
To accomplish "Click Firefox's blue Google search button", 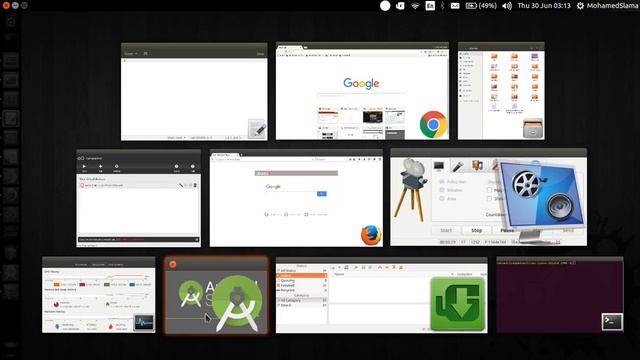I will [322, 193].
